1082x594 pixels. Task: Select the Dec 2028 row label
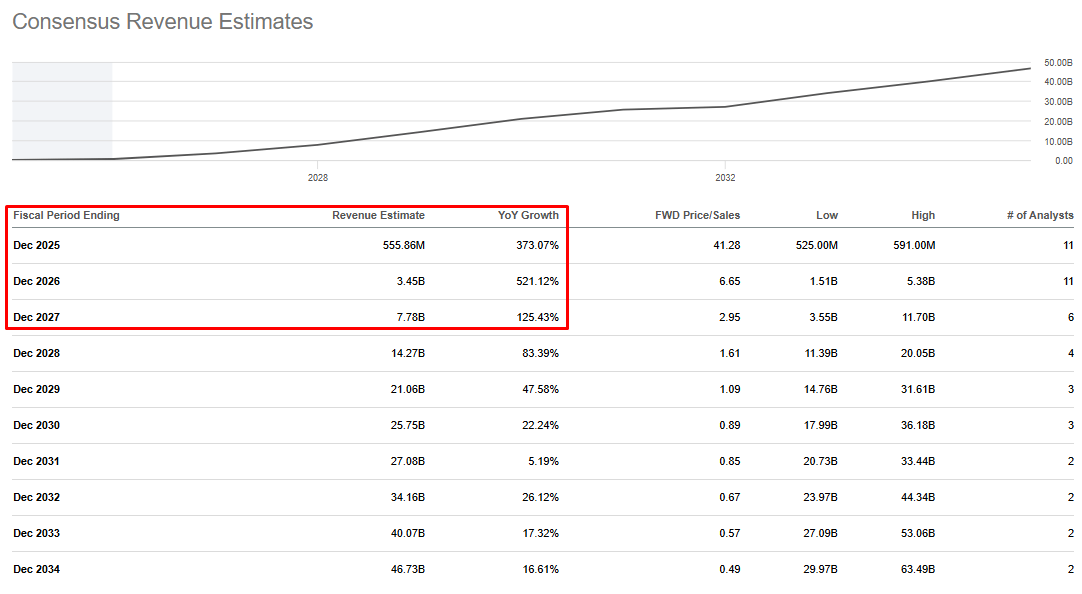tap(36, 353)
